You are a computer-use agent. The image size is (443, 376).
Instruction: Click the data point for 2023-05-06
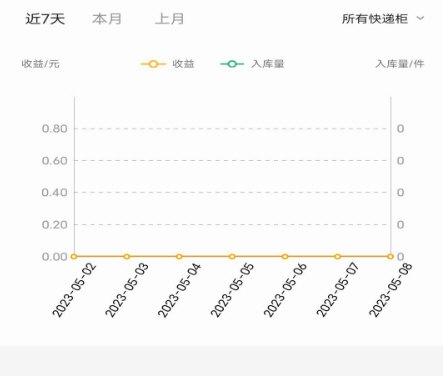point(285,256)
